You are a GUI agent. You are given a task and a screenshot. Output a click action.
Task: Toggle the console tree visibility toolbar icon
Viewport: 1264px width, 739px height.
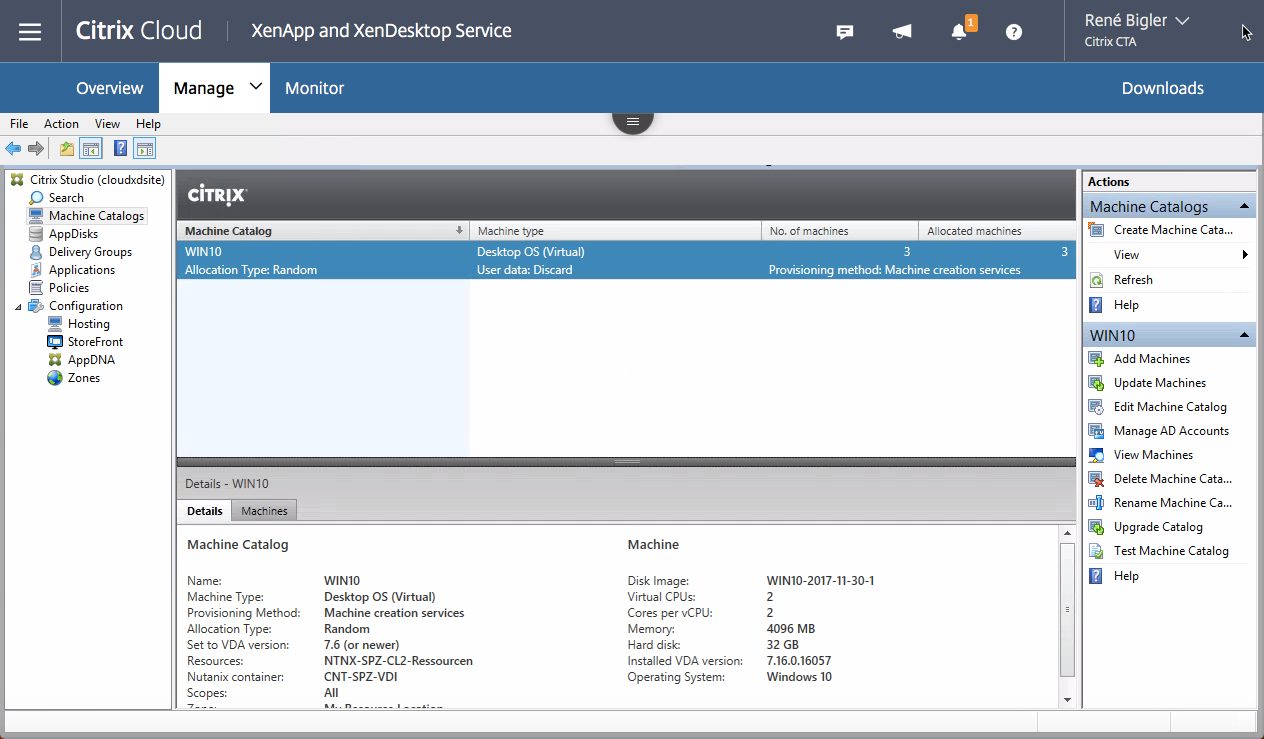click(x=90, y=147)
